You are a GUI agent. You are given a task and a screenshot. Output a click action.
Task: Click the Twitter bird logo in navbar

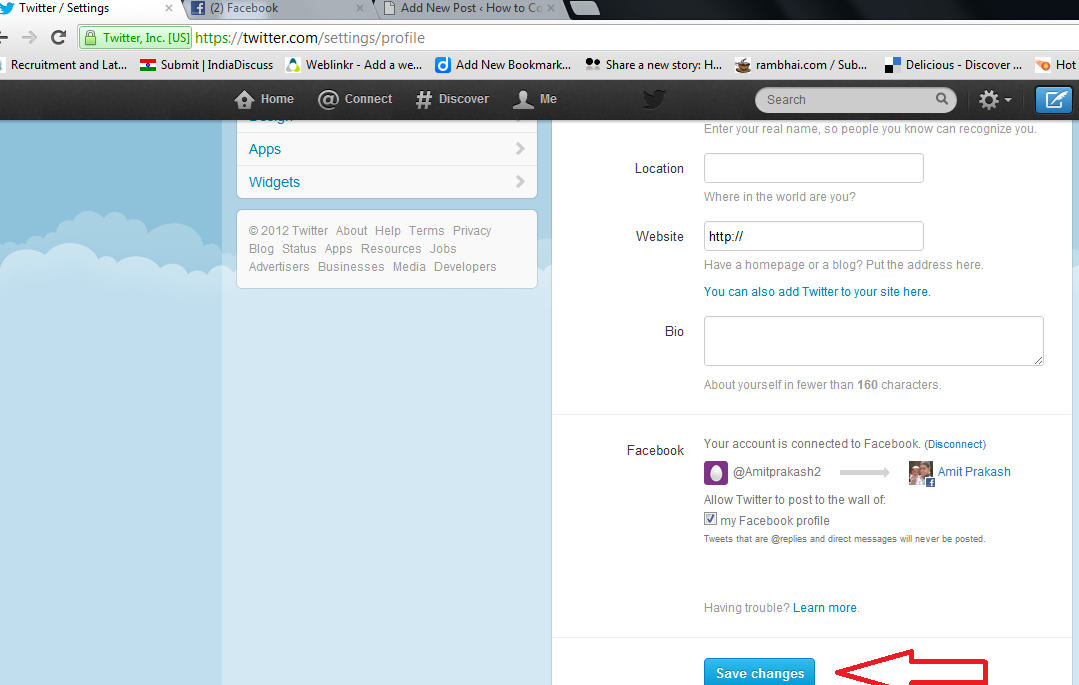[x=654, y=99]
